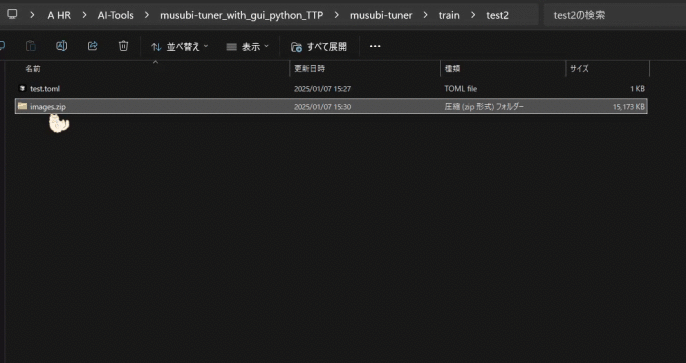Click the 15,173 KB size cell

pyautogui.click(x=629, y=107)
